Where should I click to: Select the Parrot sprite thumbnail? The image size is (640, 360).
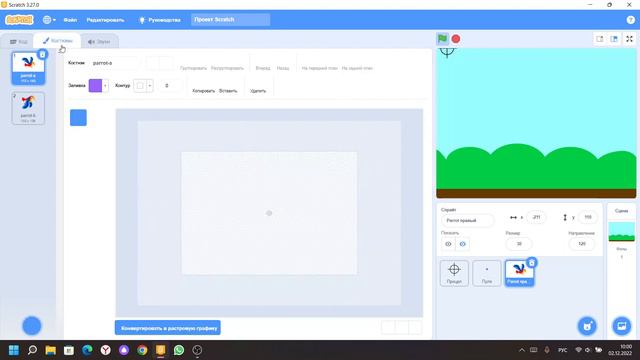tap(519, 273)
